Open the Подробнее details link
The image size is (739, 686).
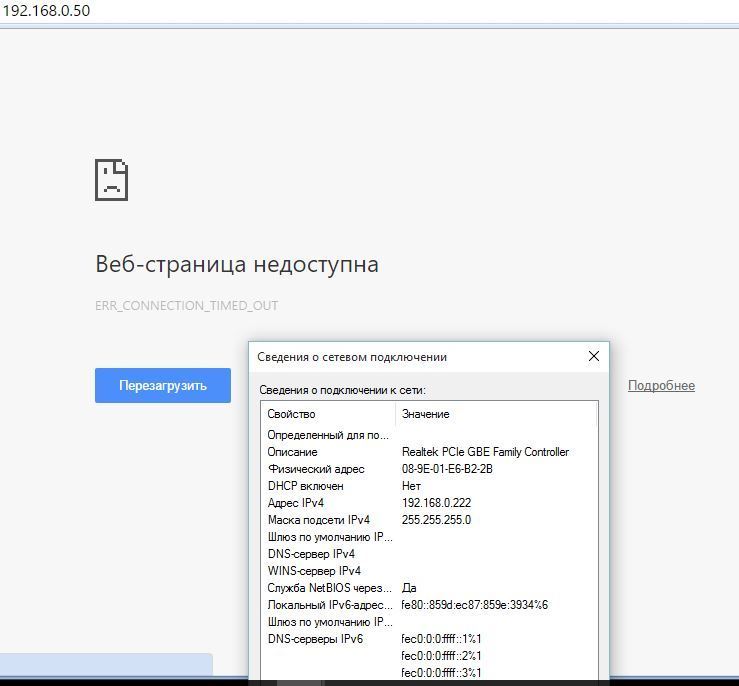point(661,386)
